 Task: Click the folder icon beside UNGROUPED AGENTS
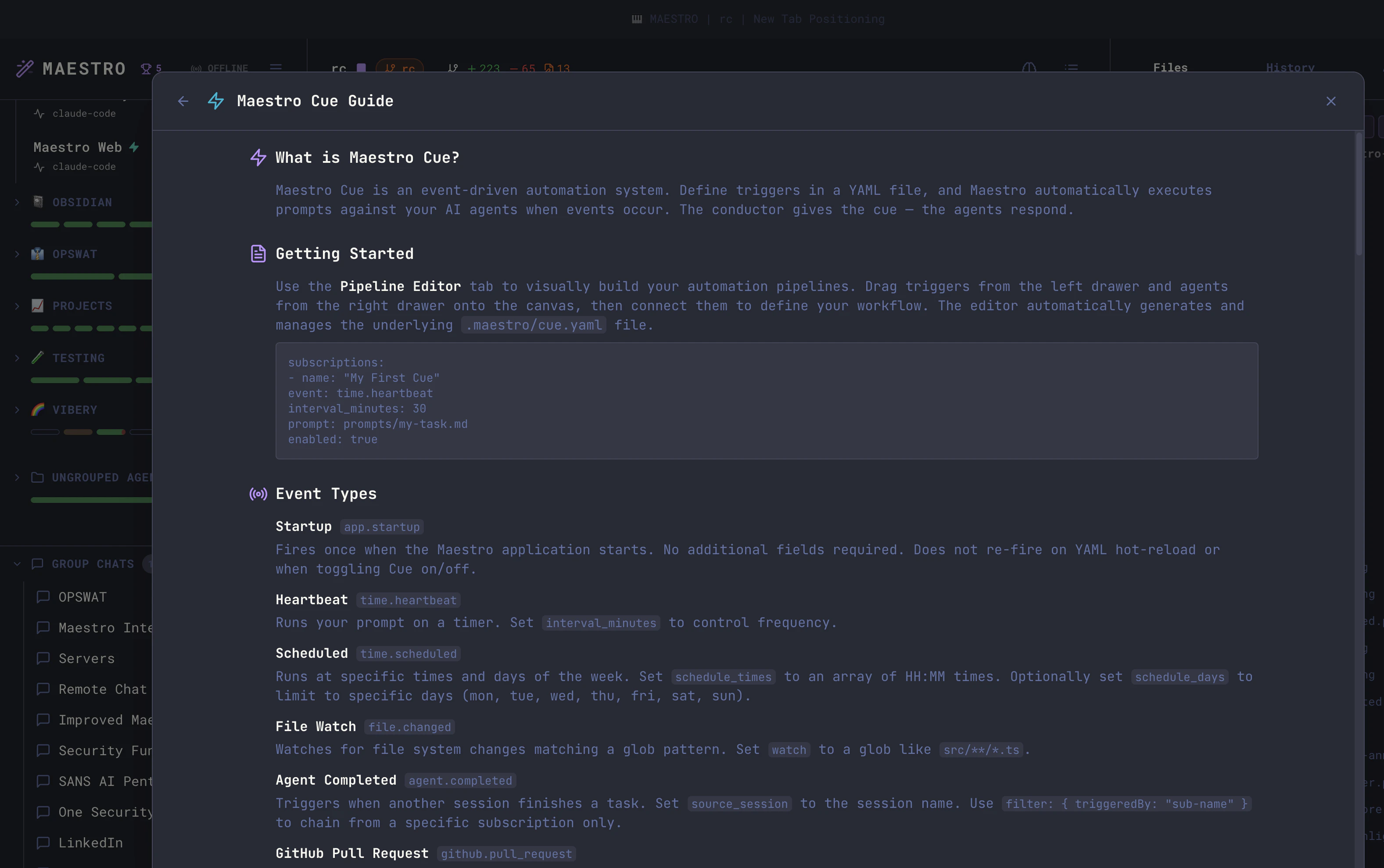pos(38,477)
